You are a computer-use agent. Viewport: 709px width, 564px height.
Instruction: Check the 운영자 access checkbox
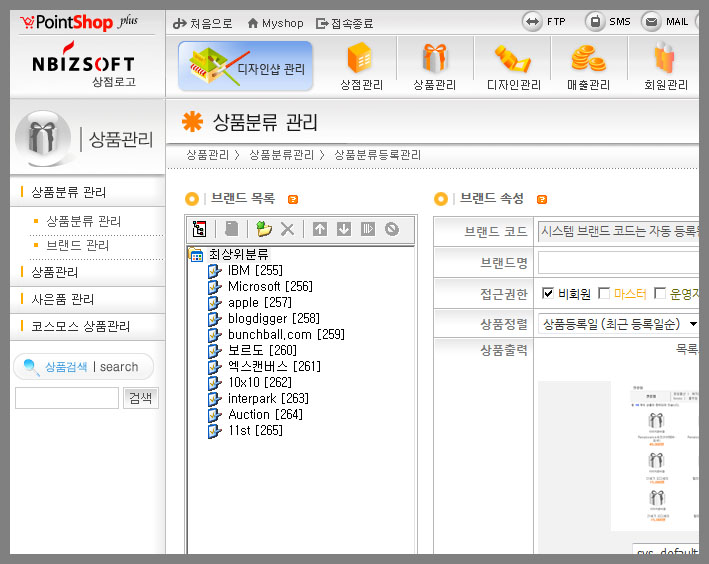(660, 293)
